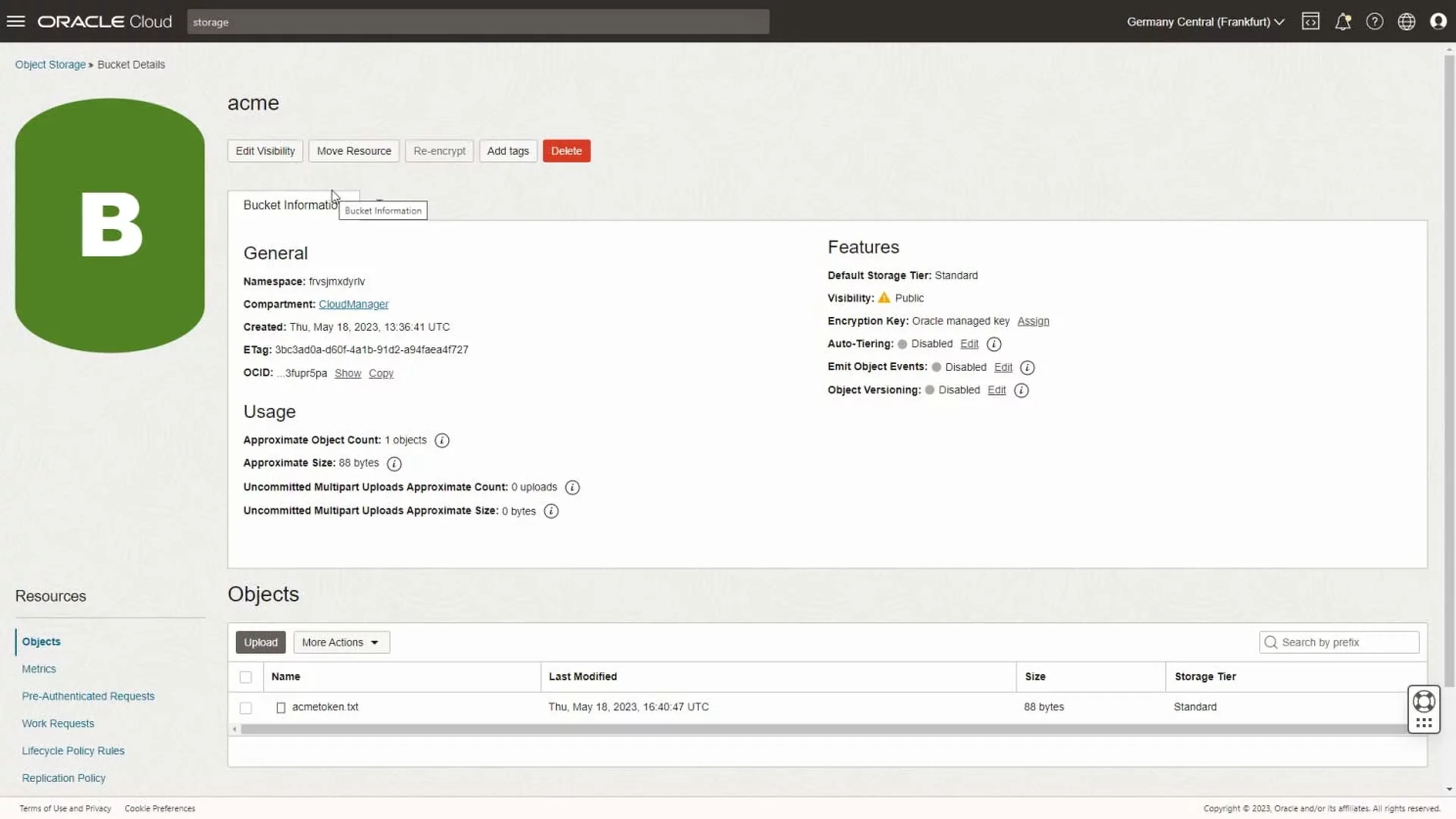
Task: Open the notifications bell
Action: 1342,22
